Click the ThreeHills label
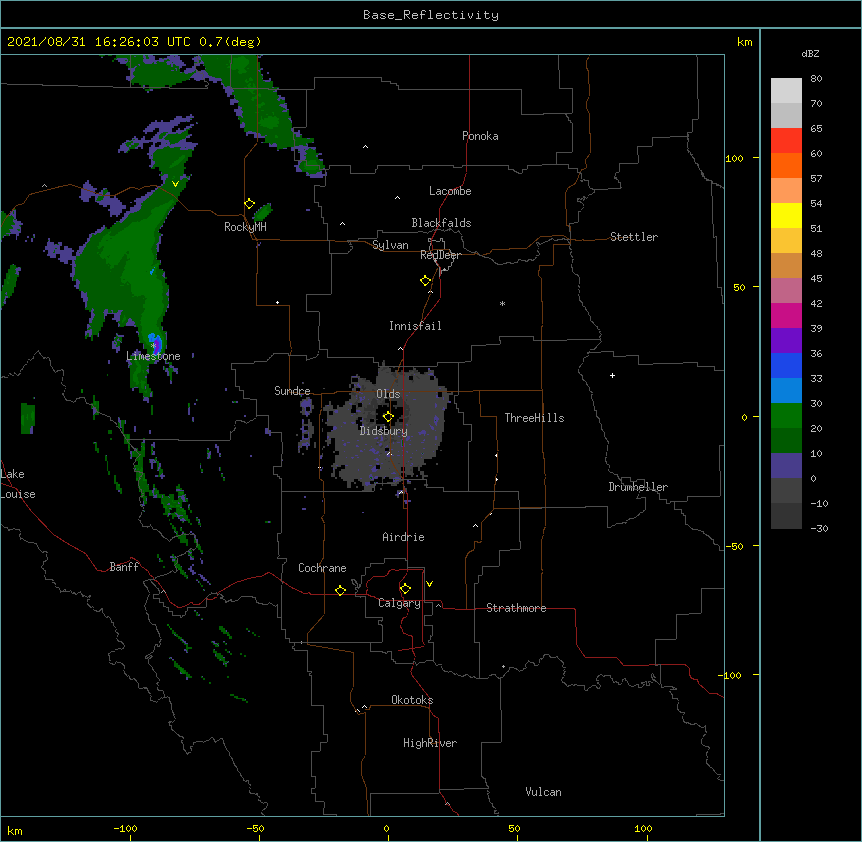This screenshot has height=842, width=862. point(534,418)
